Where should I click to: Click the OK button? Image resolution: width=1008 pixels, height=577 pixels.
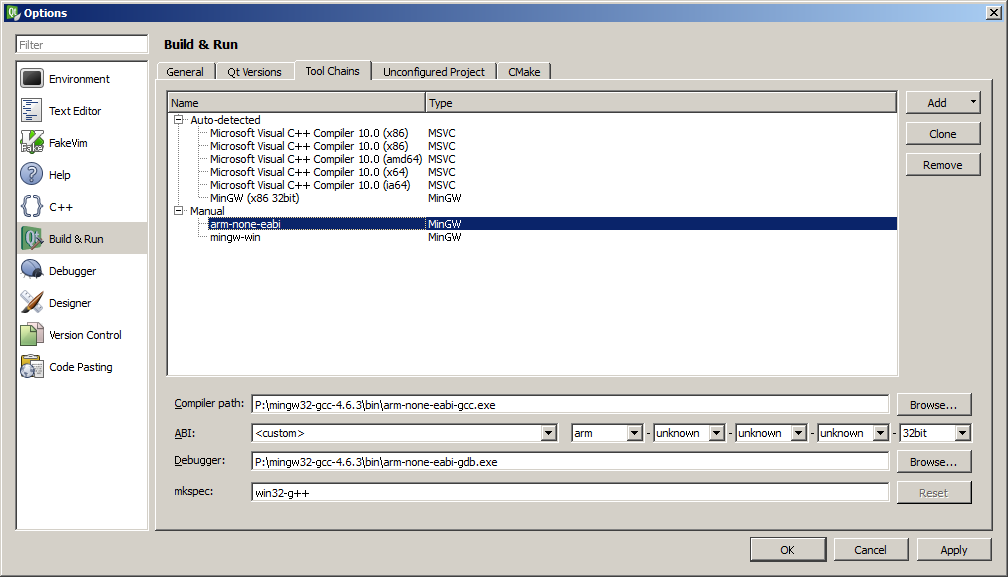pyautogui.click(x=788, y=550)
